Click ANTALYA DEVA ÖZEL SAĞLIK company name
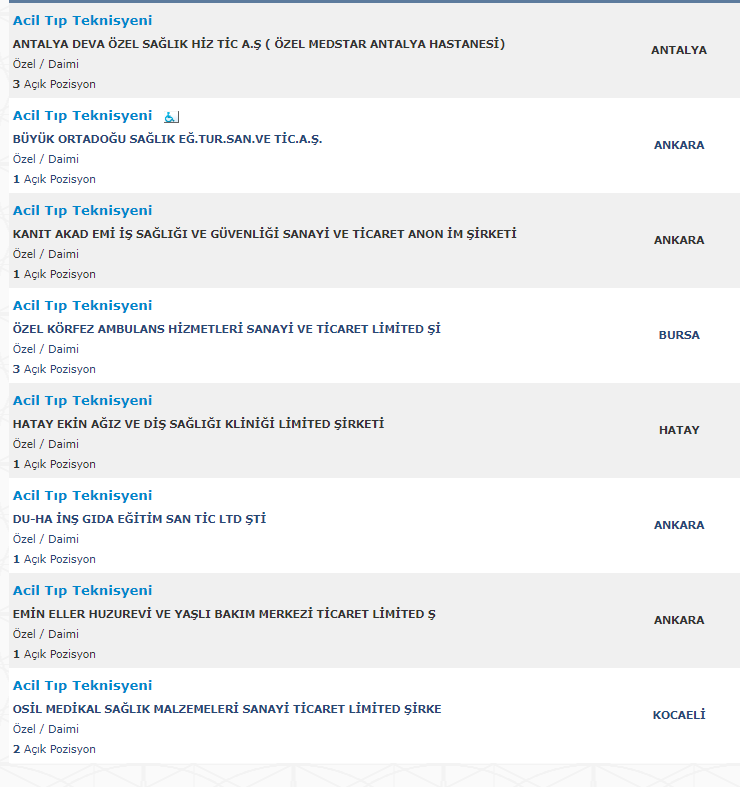 [x=259, y=44]
